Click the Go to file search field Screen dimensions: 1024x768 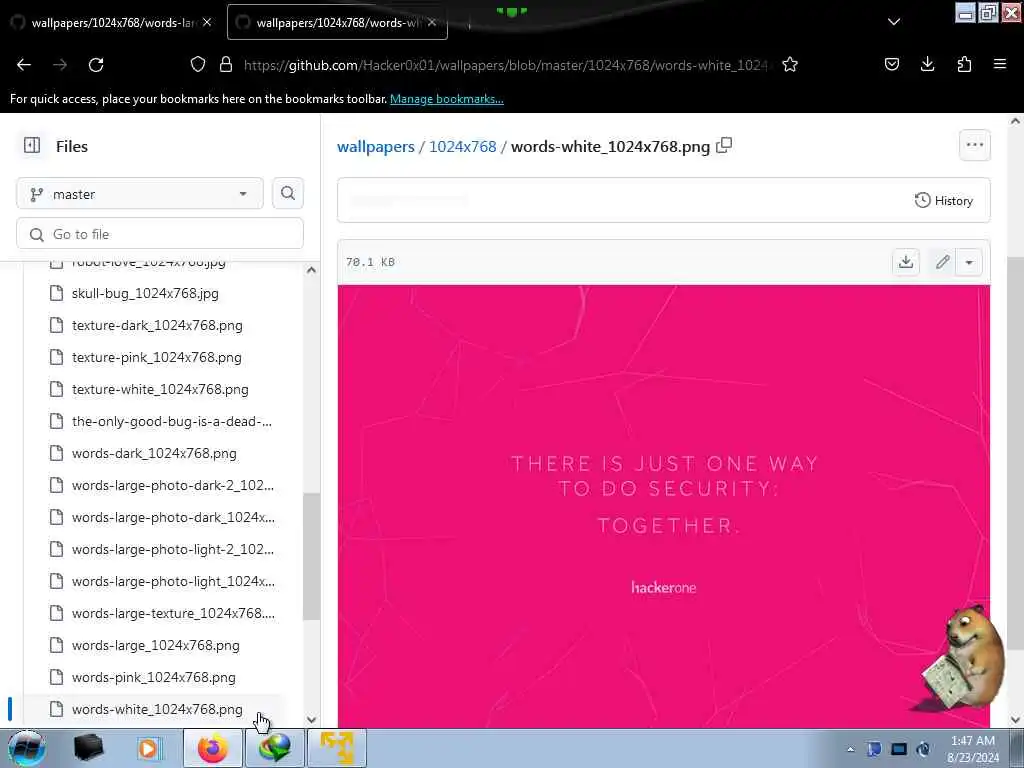point(160,234)
